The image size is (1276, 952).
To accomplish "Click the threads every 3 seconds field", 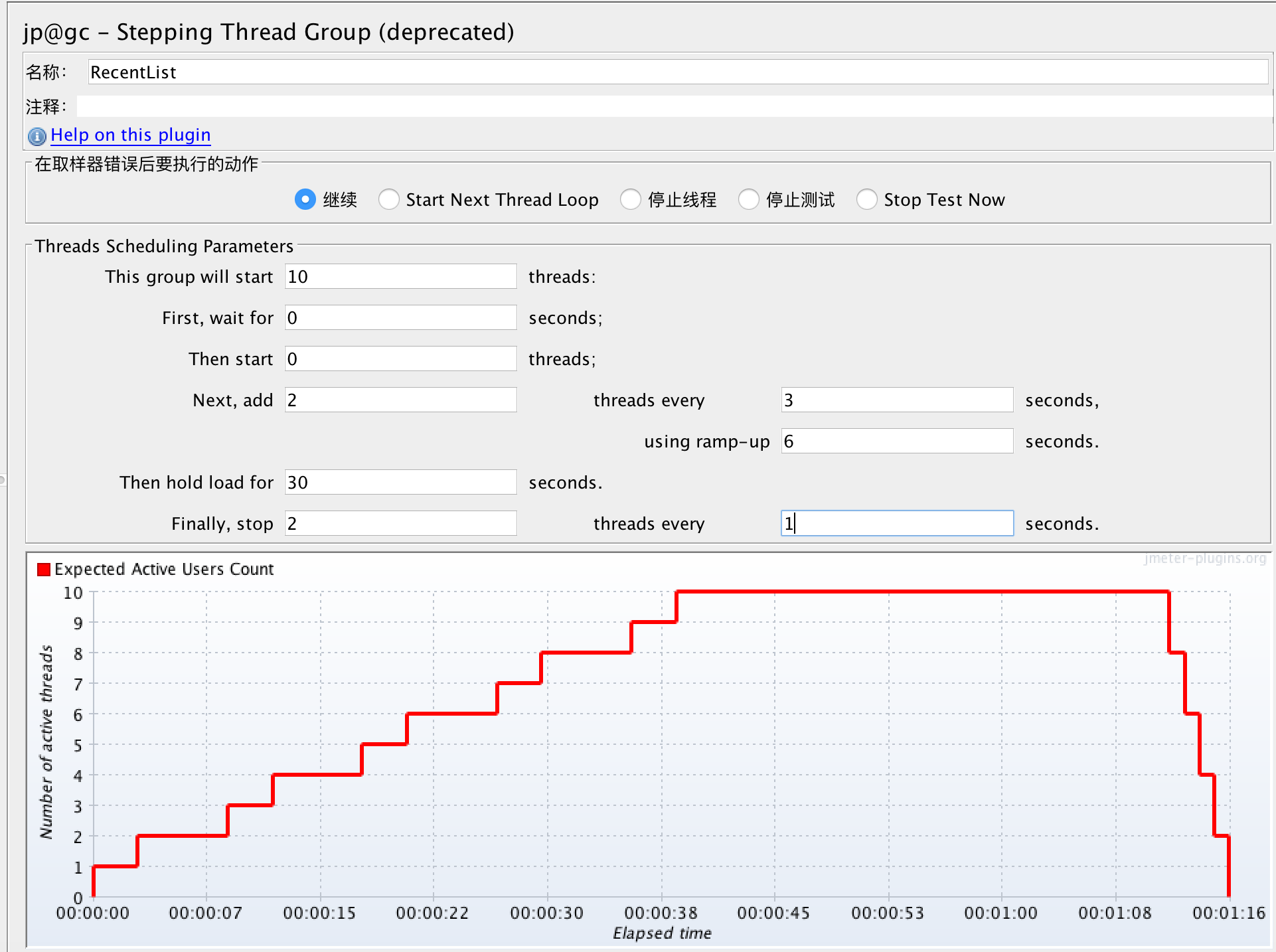I will [x=896, y=400].
